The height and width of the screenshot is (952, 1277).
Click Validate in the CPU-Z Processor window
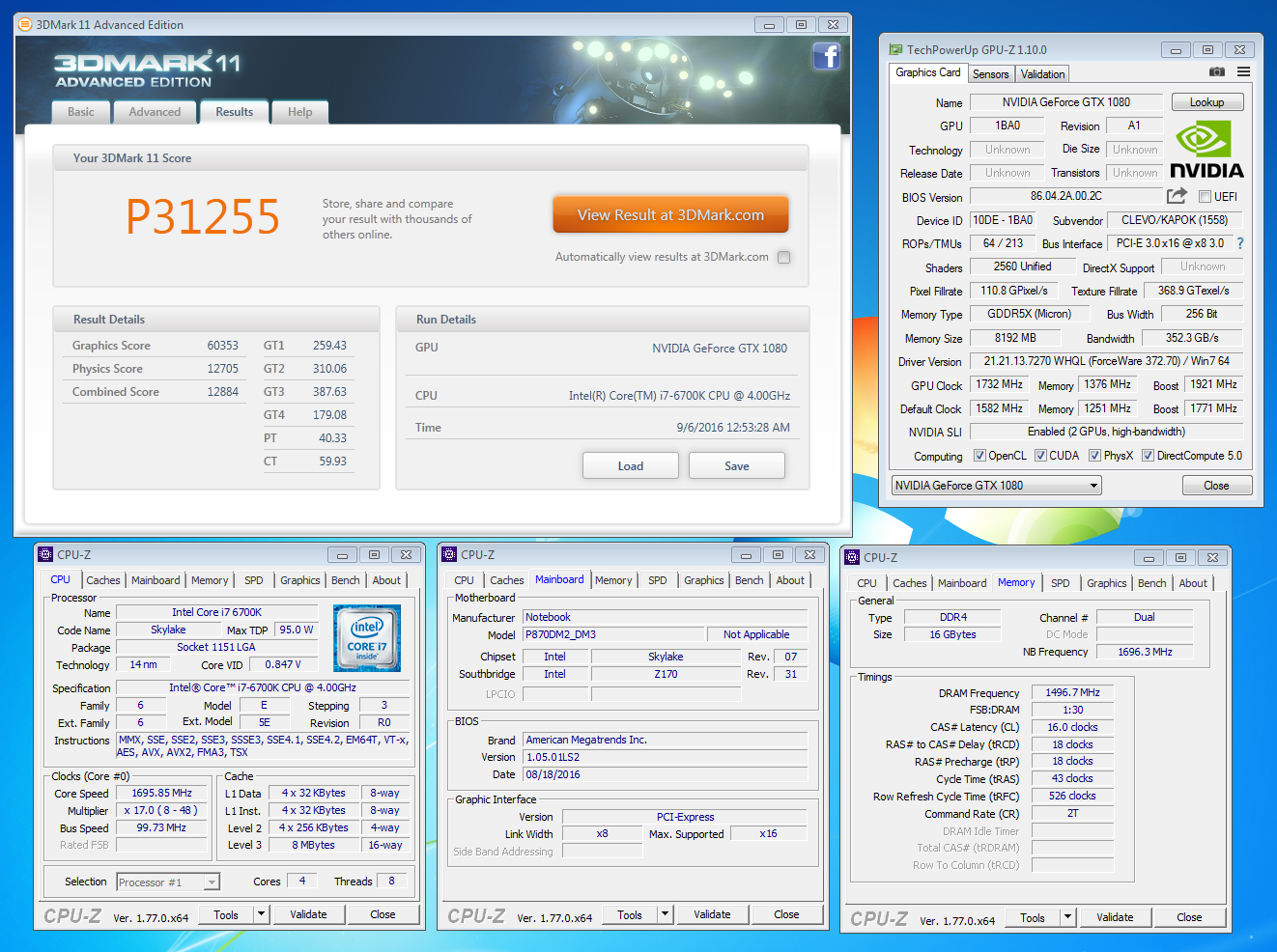pyautogui.click(x=309, y=914)
